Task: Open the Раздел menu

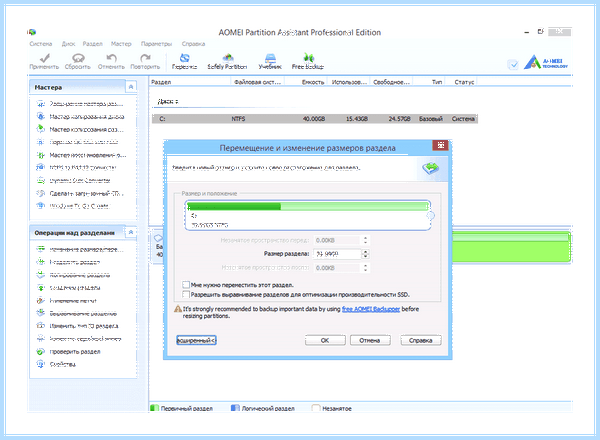Action: (93, 44)
